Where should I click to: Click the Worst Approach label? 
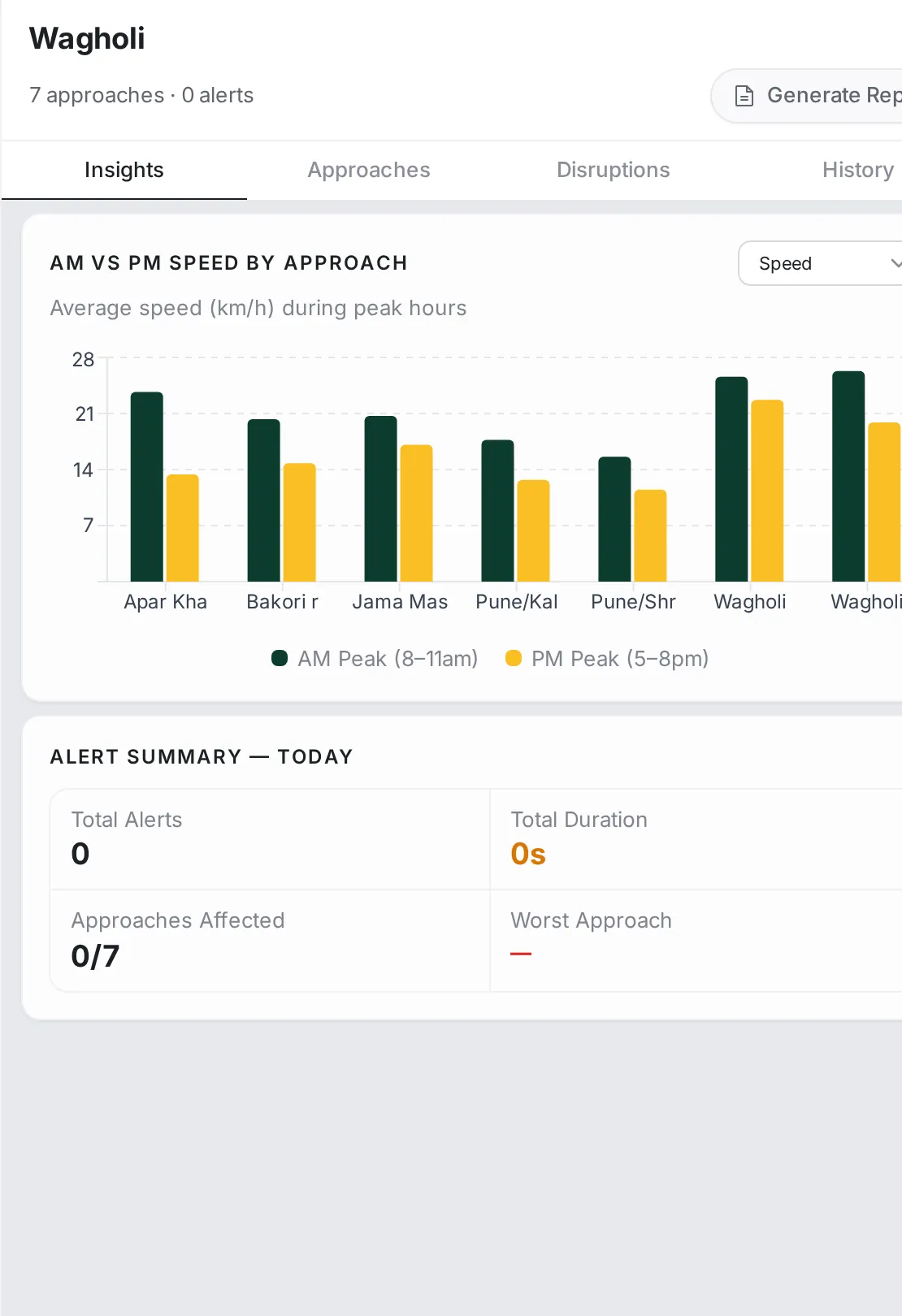click(x=591, y=920)
